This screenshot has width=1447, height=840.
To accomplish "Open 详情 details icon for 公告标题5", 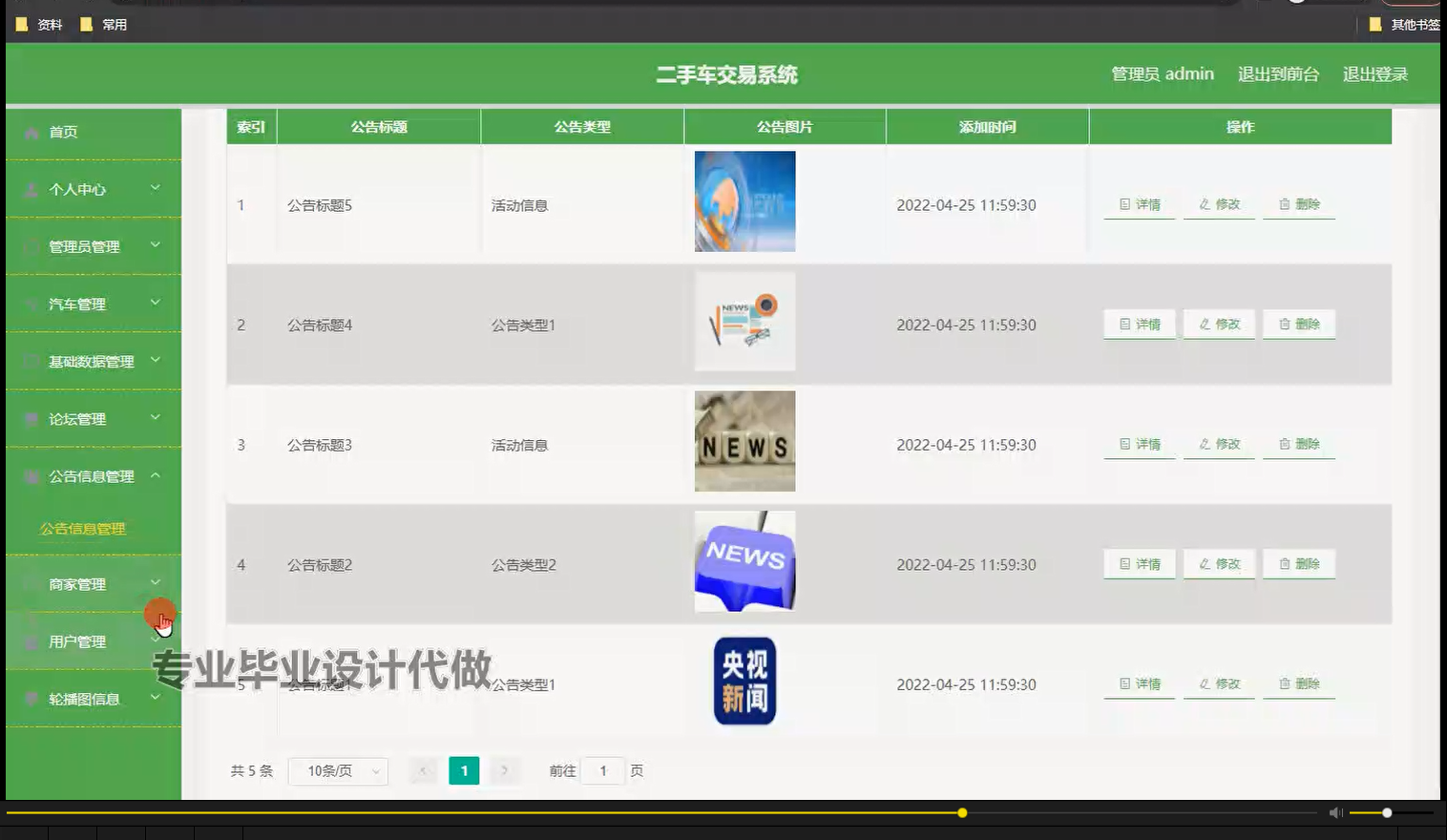I will pos(1124,203).
